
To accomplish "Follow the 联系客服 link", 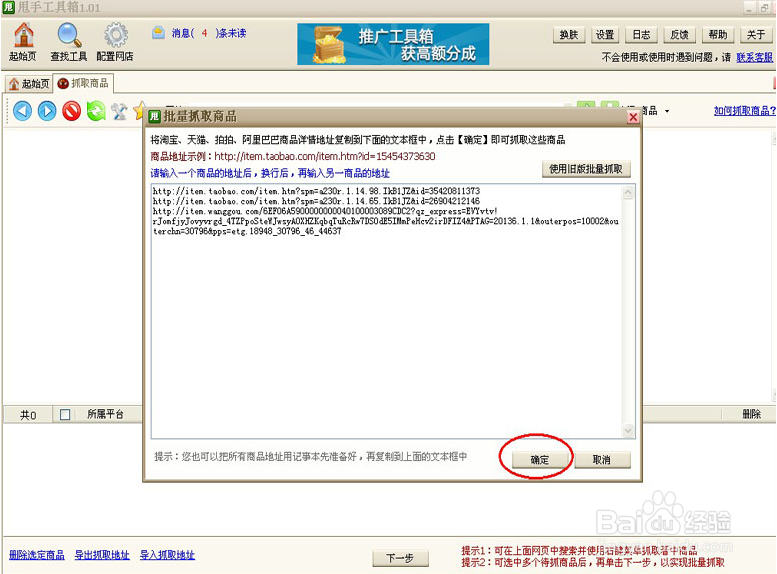I will [x=754, y=57].
